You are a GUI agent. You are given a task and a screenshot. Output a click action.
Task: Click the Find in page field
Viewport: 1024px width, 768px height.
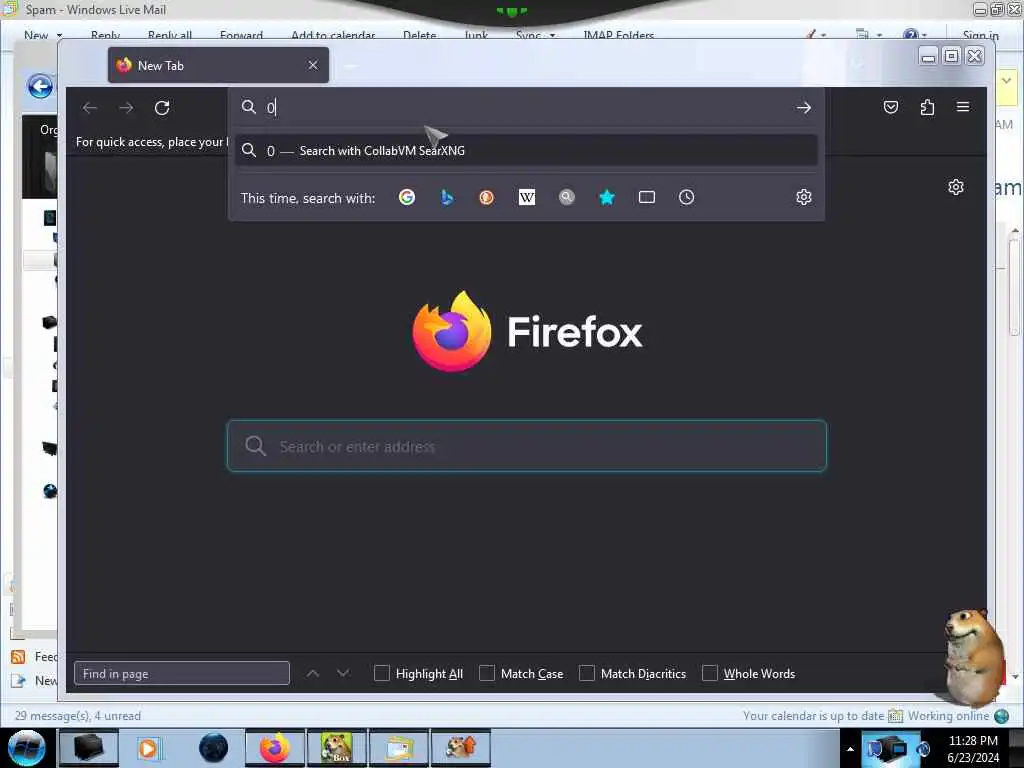pyautogui.click(x=182, y=673)
